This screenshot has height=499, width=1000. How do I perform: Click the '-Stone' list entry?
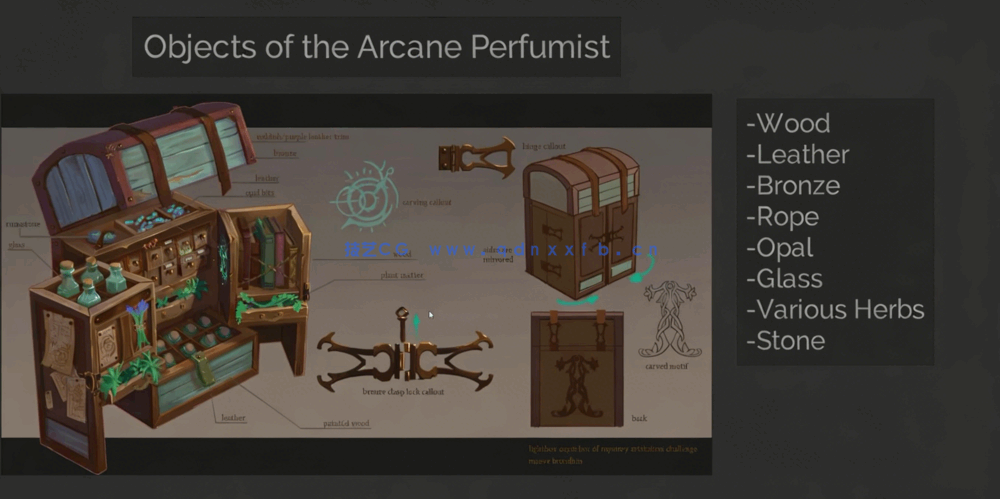point(785,341)
